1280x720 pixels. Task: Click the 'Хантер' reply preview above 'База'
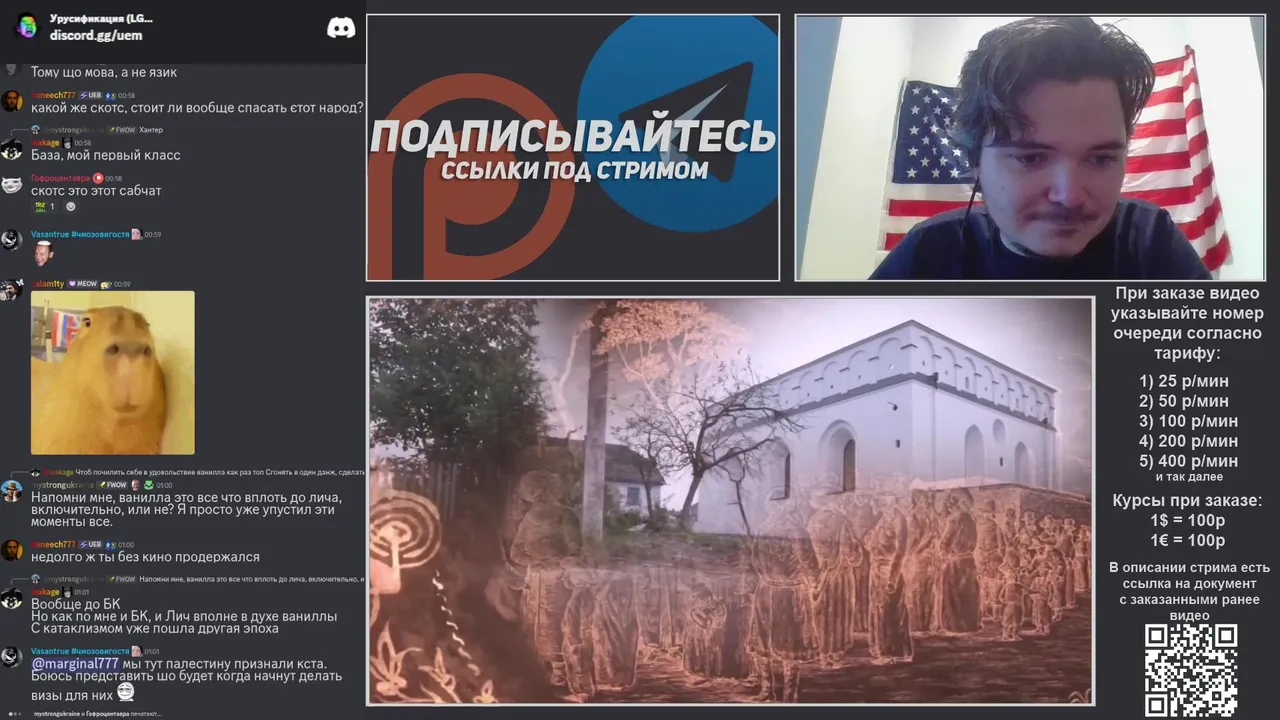click(x=151, y=130)
